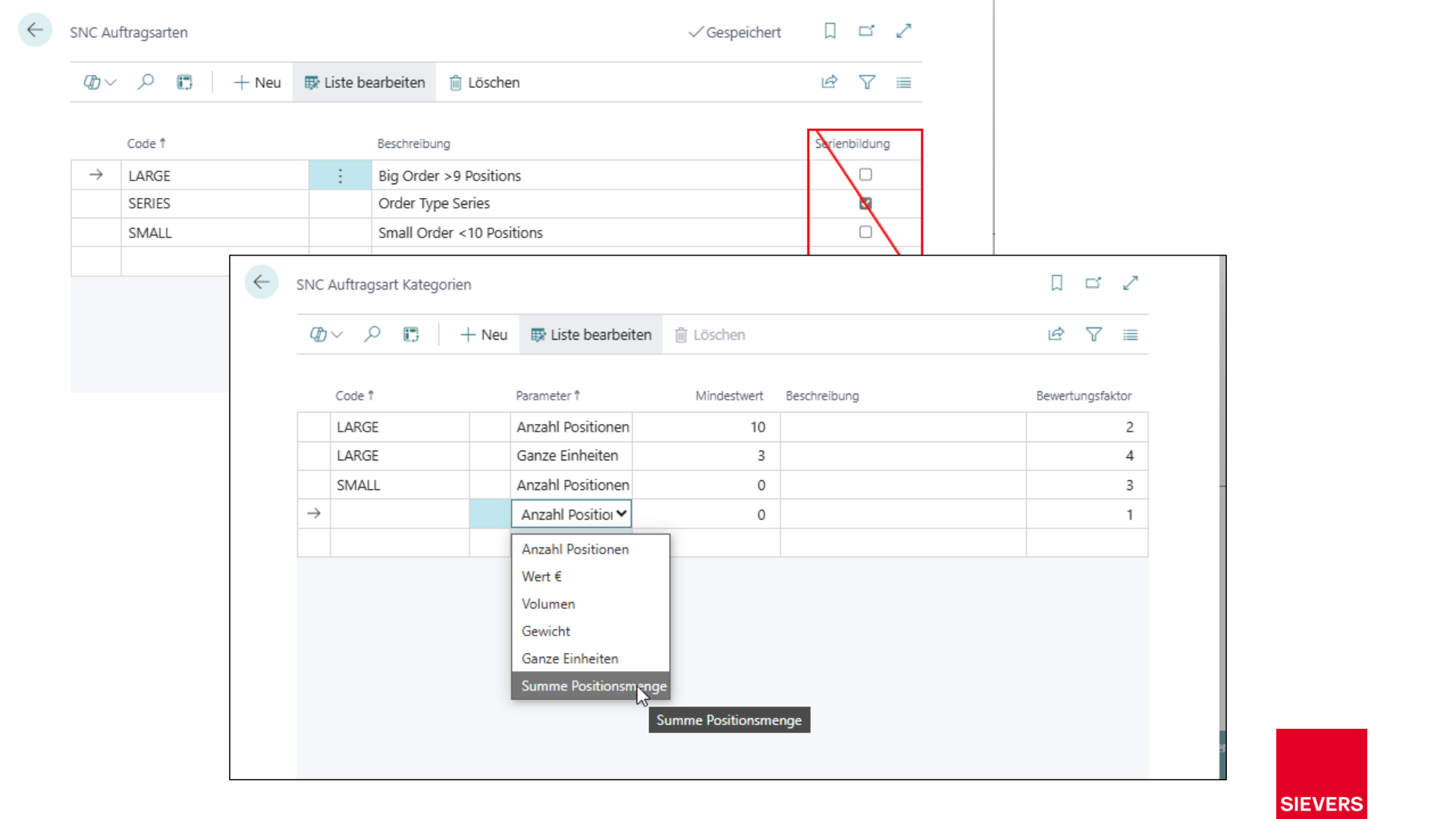Expand Auftragsart Kategorien page to full view
This screenshot has width=1456, height=819.
click(1130, 283)
